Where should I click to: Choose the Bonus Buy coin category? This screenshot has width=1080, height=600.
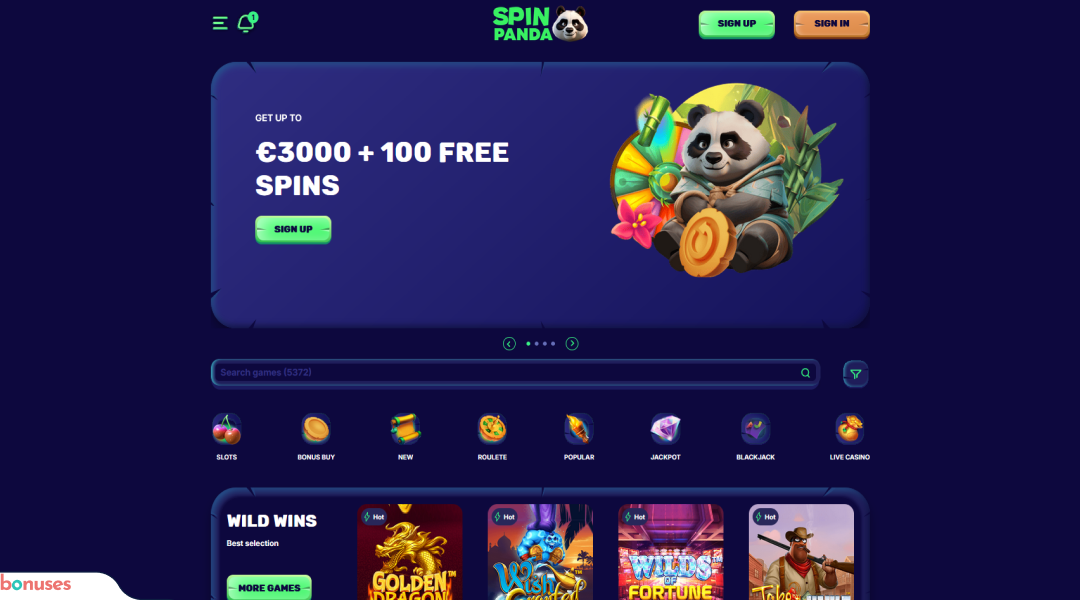pos(316,437)
